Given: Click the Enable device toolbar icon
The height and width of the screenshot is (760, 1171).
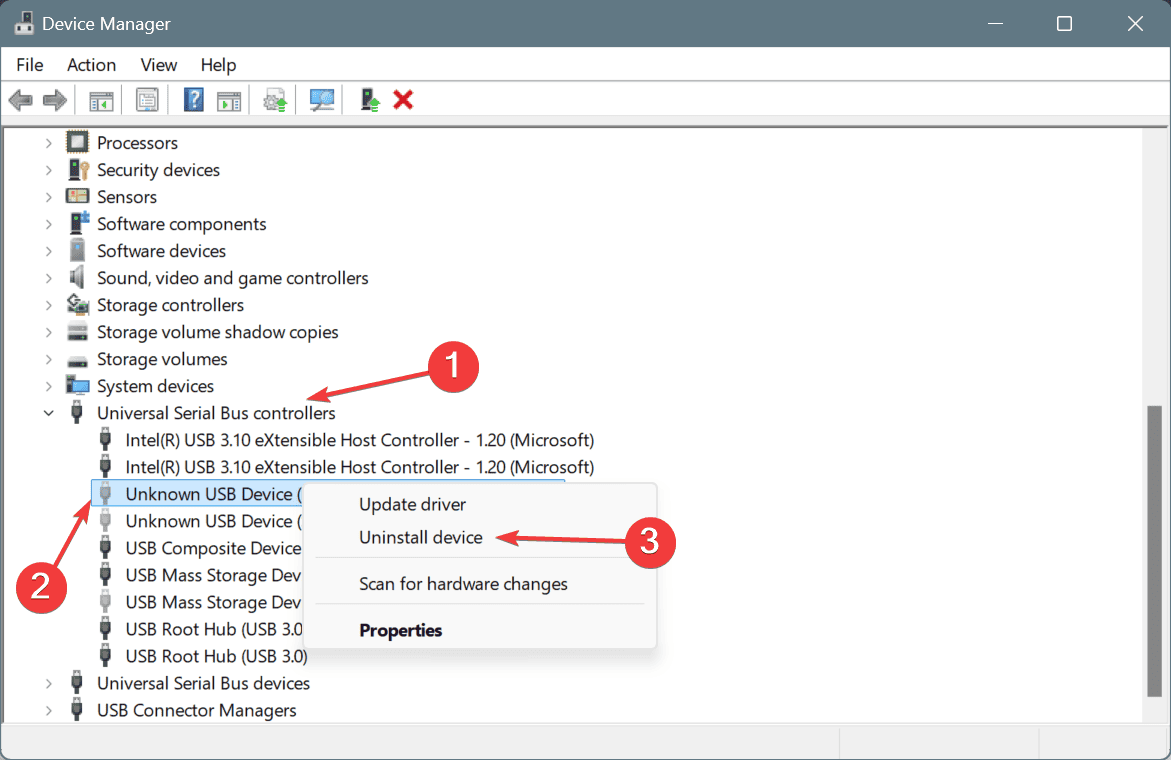Looking at the screenshot, I should 370,100.
